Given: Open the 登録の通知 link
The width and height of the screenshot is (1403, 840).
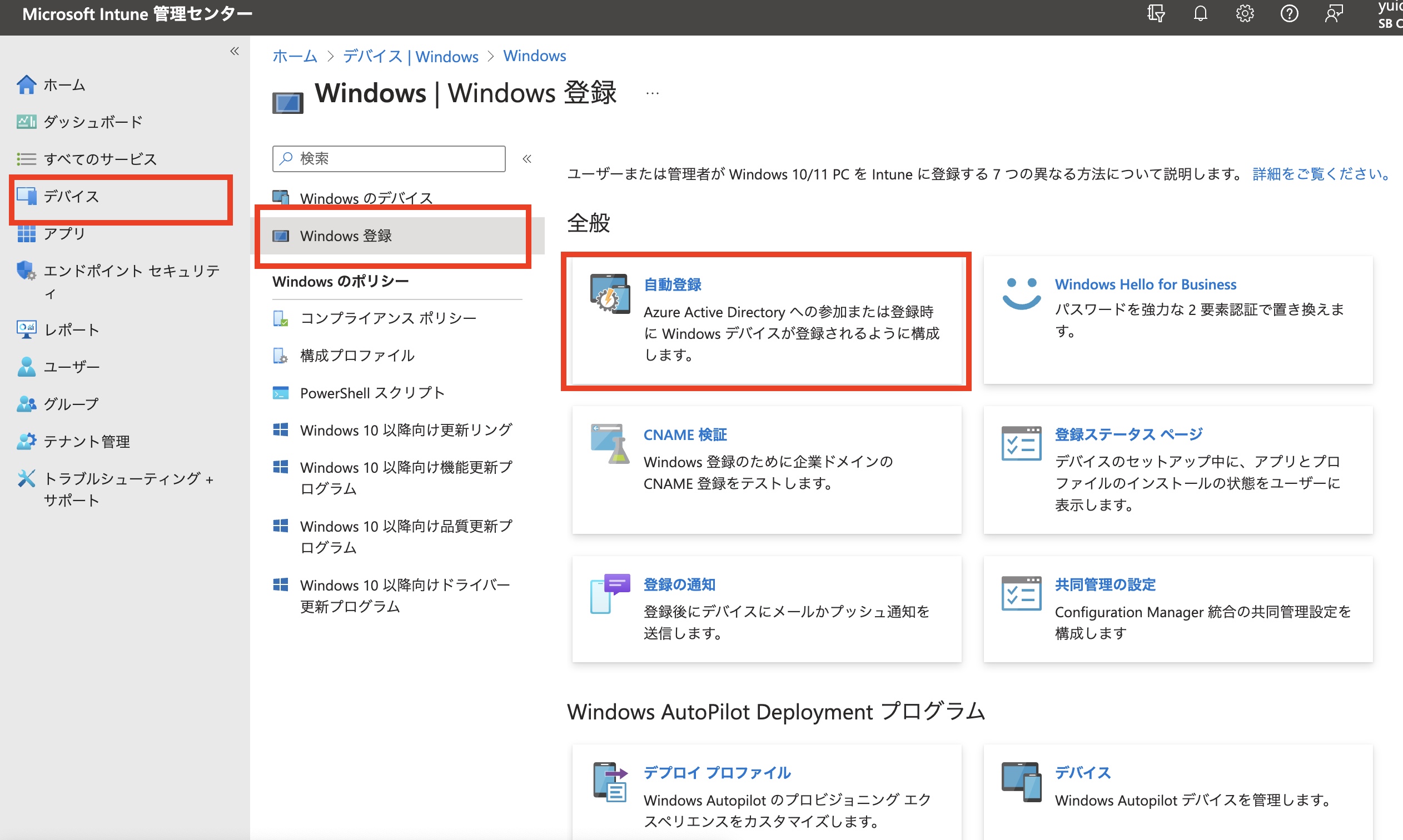Looking at the screenshot, I should pyautogui.click(x=679, y=584).
